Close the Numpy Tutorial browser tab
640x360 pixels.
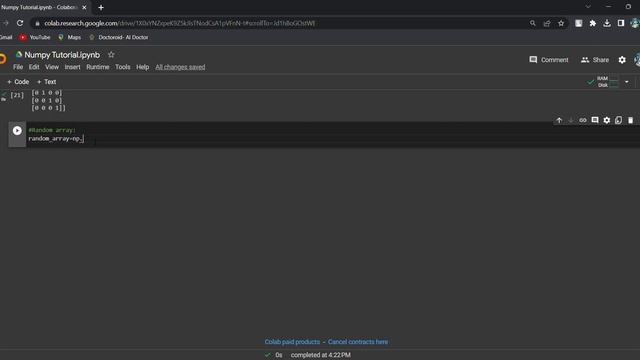pos(84,7)
